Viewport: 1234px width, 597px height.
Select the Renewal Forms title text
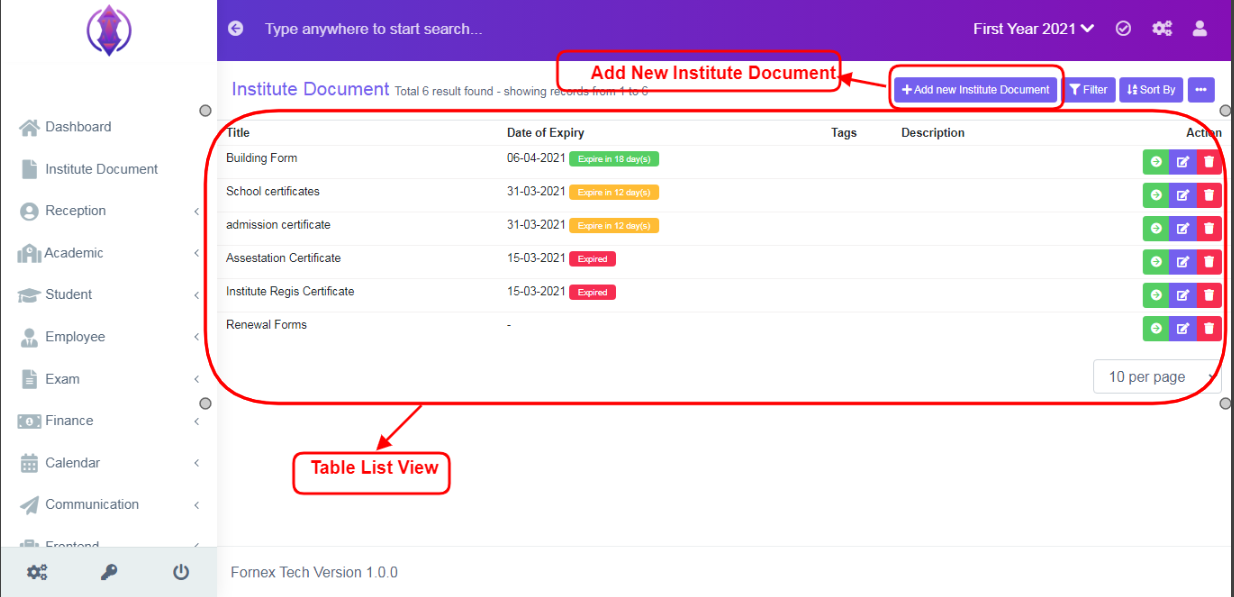tap(266, 325)
